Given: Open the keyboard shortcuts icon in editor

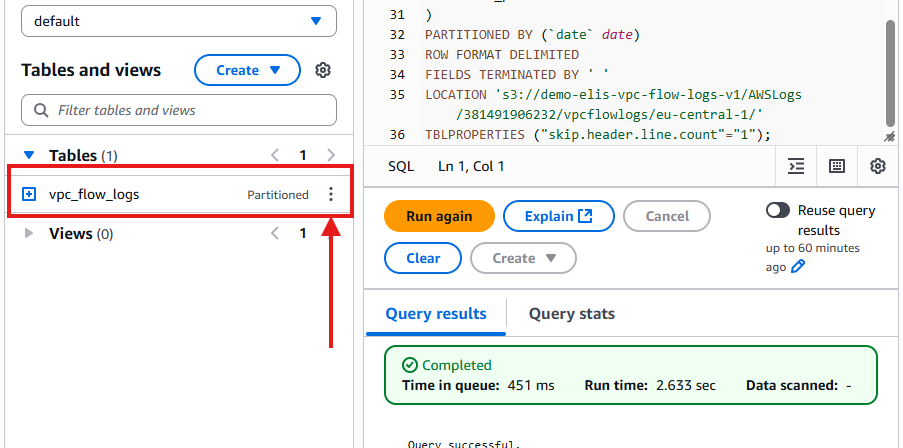Looking at the screenshot, I should [x=837, y=166].
